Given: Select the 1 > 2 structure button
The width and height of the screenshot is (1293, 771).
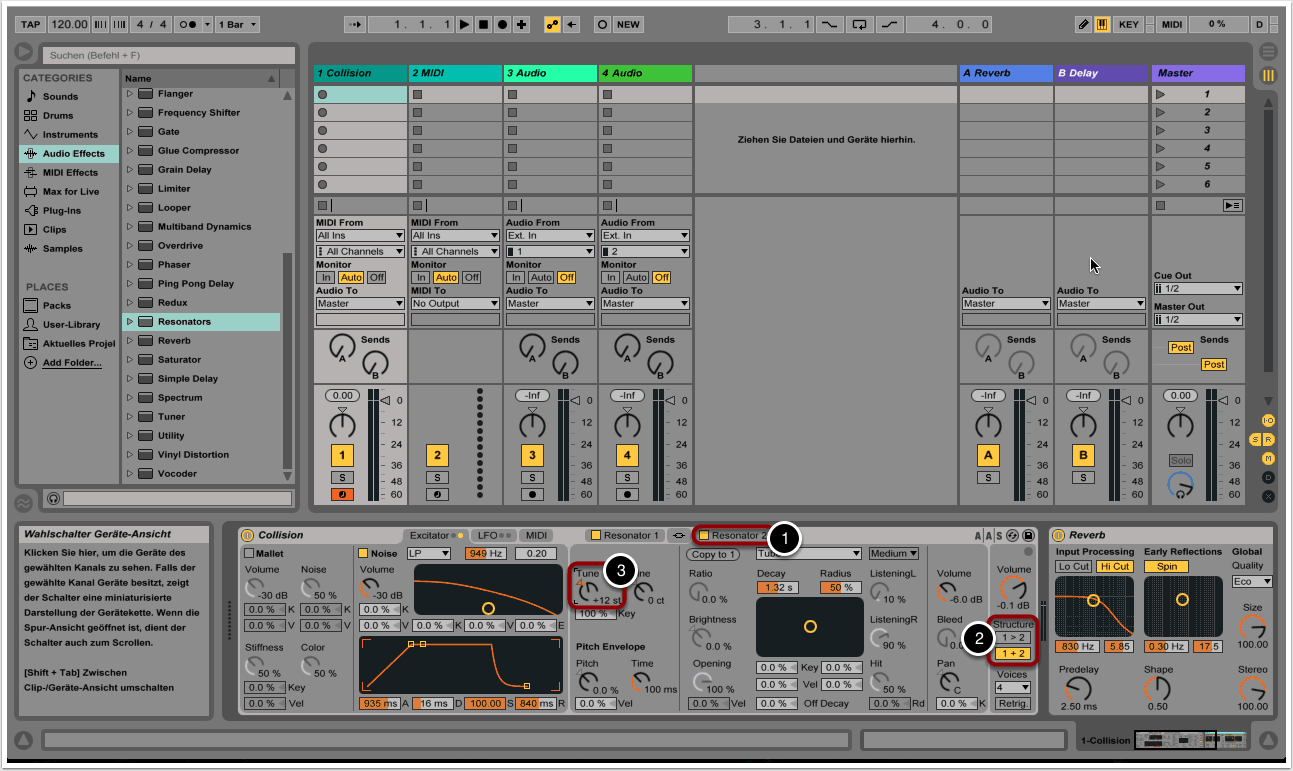Looking at the screenshot, I should coord(1012,637).
